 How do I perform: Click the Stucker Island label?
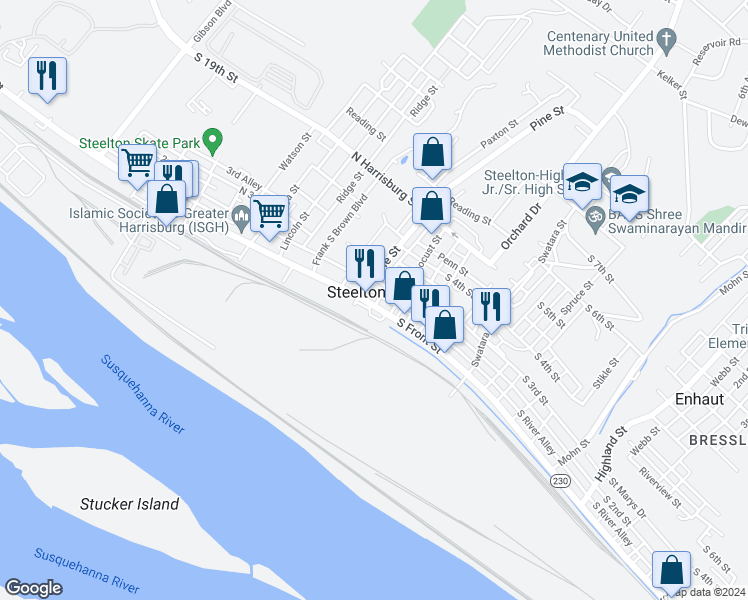point(129,504)
